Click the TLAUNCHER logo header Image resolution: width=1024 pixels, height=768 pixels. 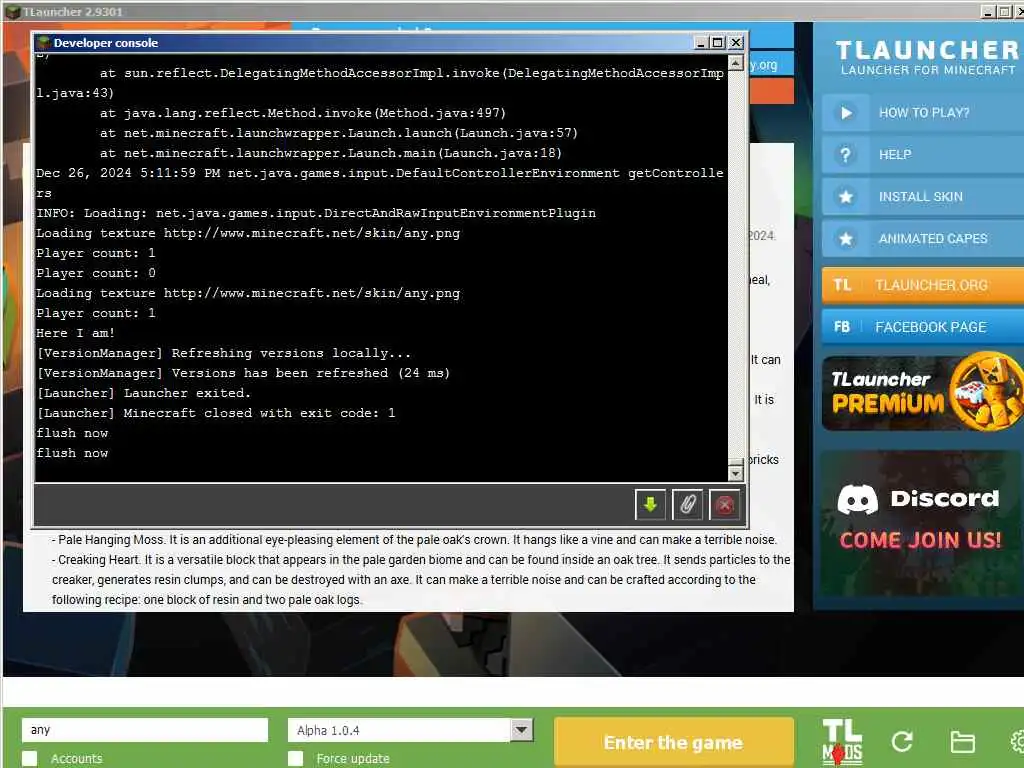pos(926,57)
